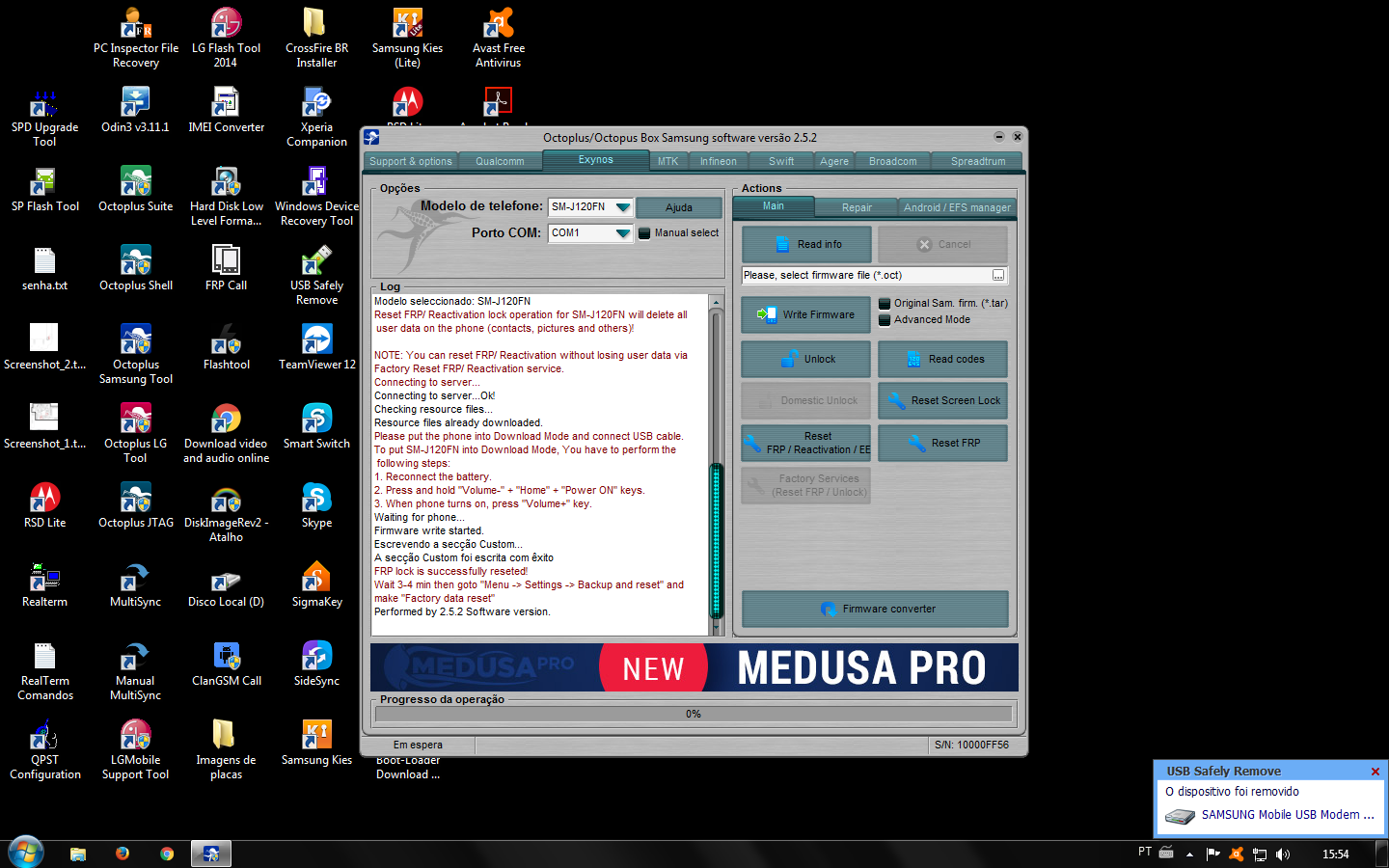Click the Log panel vertical scrollbar
This screenshot has height=868, width=1389.
(717, 463)
